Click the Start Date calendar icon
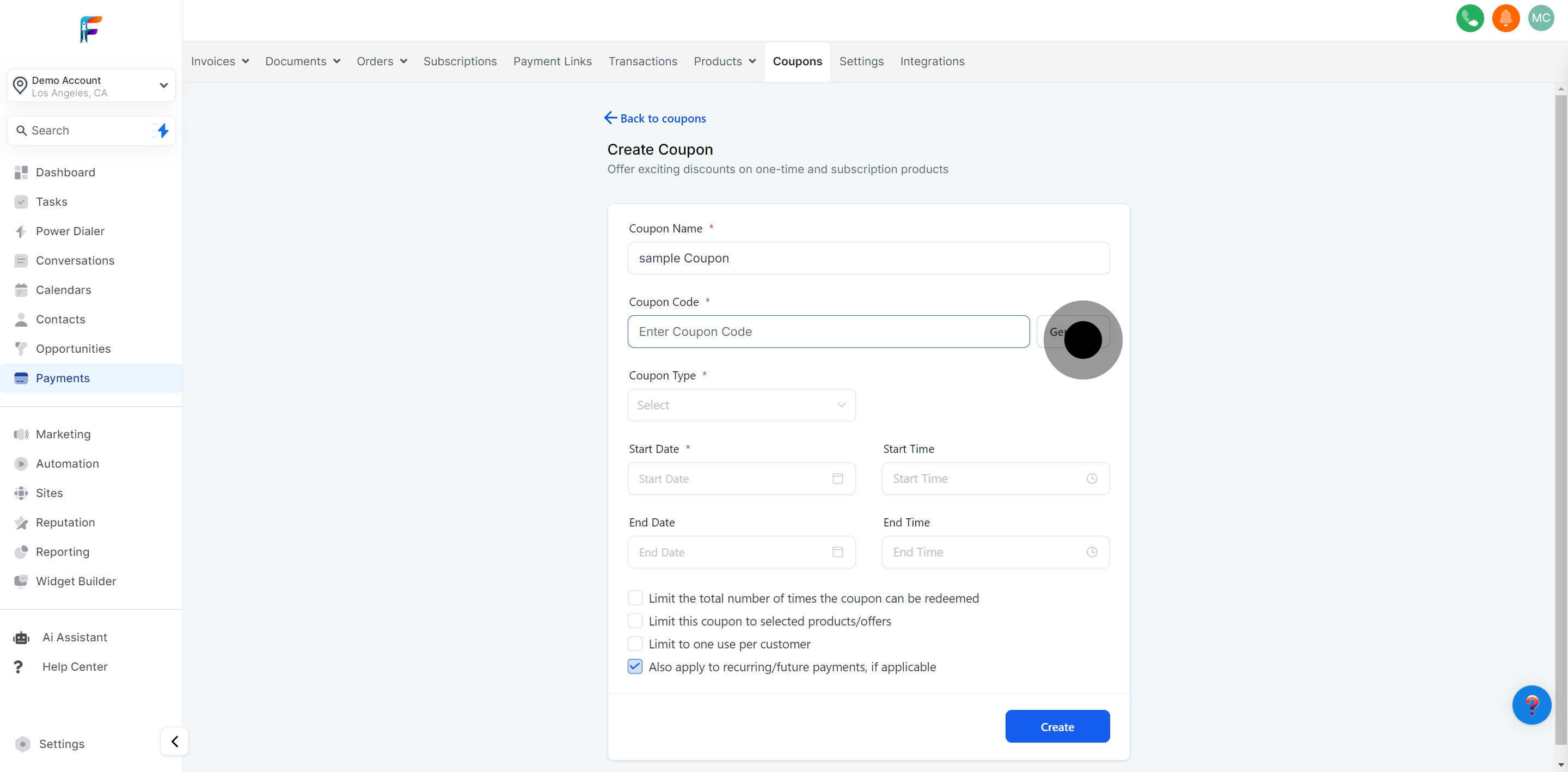 pyautogui.click(x=837, y=479)
